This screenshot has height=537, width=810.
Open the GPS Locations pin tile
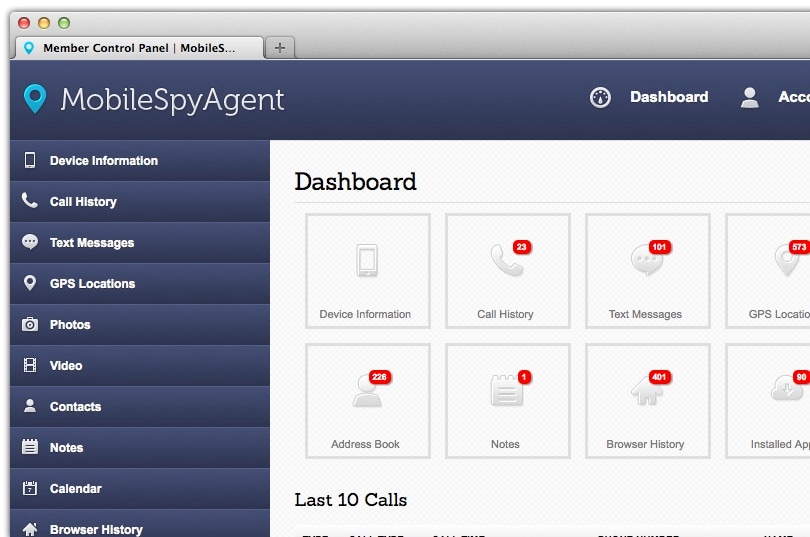coord(768,271)
